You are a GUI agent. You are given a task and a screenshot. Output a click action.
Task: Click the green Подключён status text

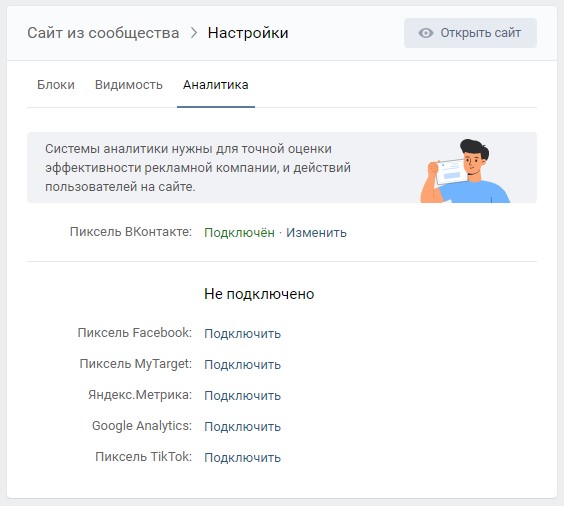(x=239, y=233)
